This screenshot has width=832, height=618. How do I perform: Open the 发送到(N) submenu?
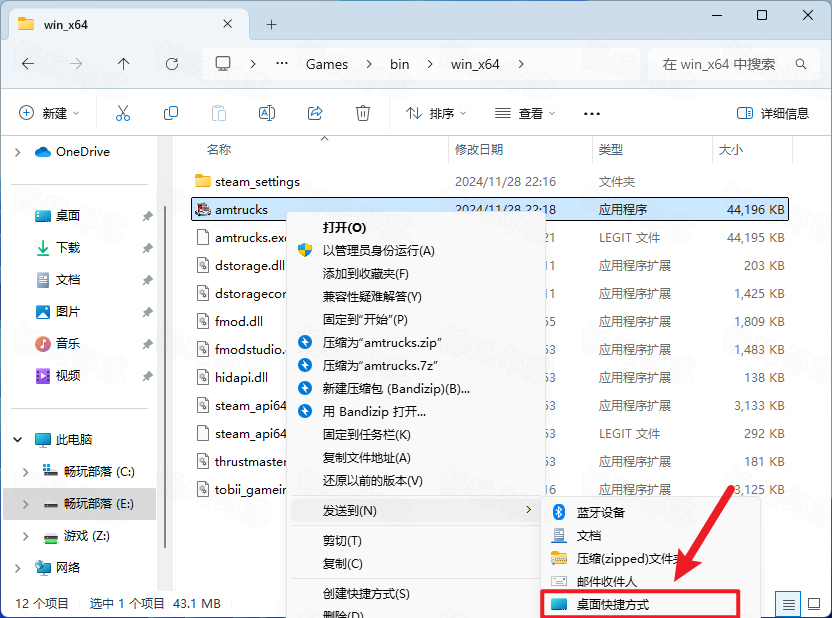coord(416,510)
